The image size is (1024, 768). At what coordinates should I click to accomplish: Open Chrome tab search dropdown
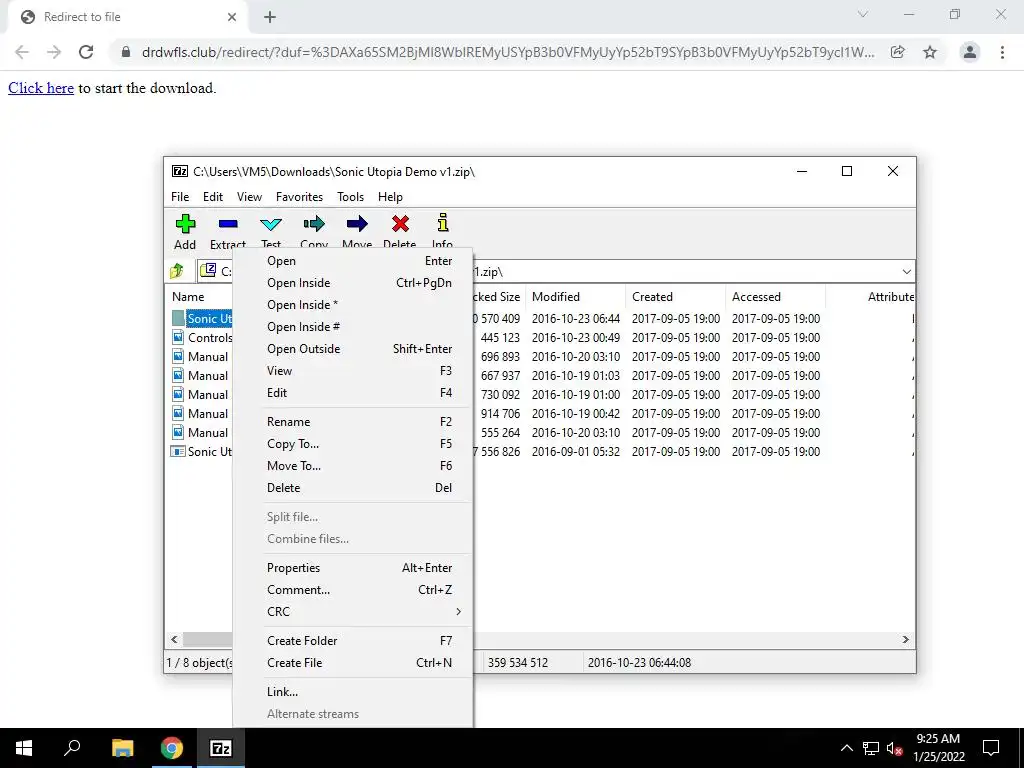pyautogui.click(x=863, y=14)
